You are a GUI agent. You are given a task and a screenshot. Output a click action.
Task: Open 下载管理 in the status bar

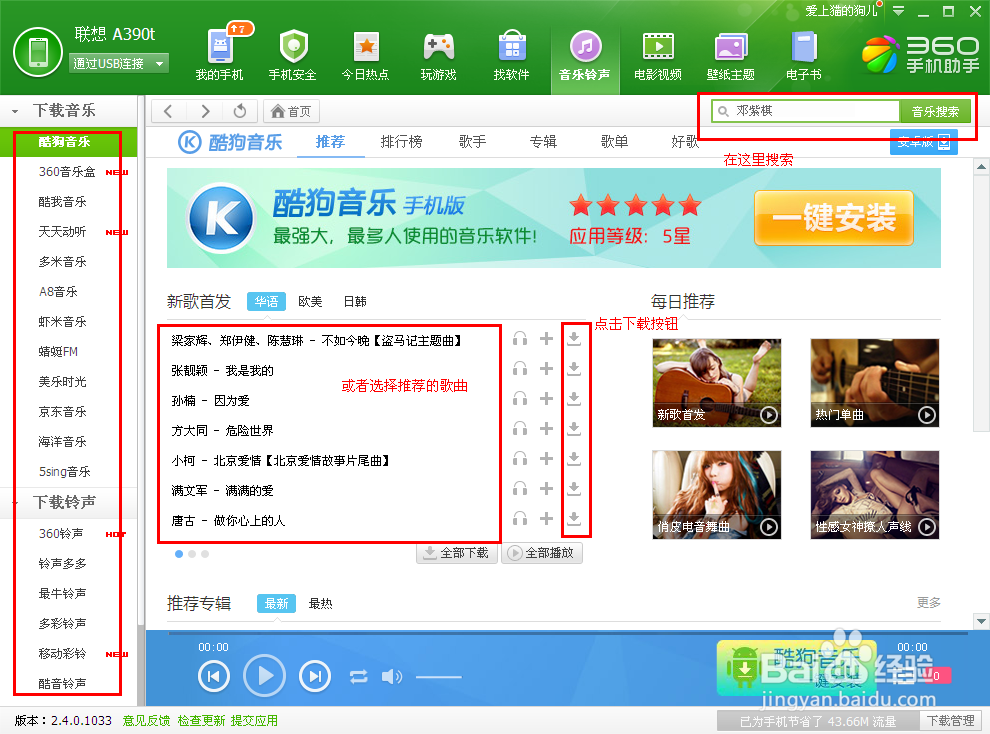click(950, 721)
